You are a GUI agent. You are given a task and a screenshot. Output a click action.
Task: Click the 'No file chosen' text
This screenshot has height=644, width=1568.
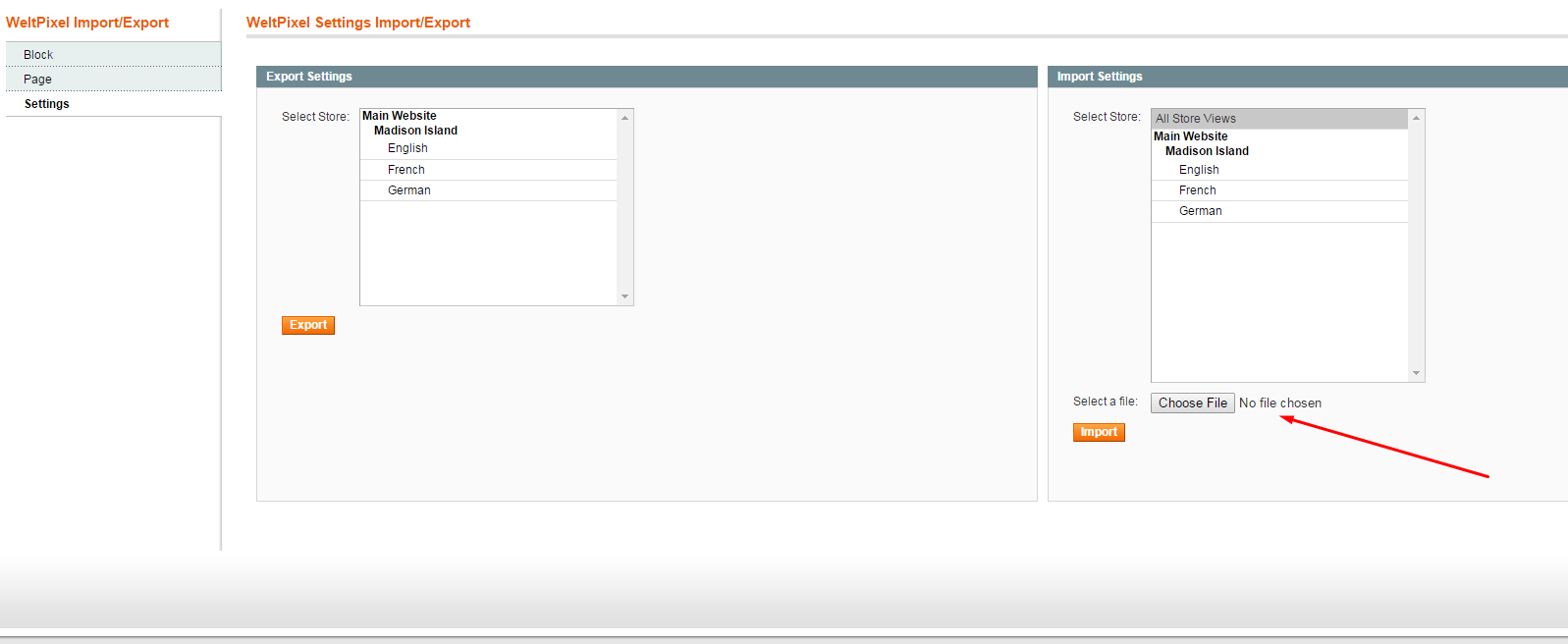pos(1279,403)
